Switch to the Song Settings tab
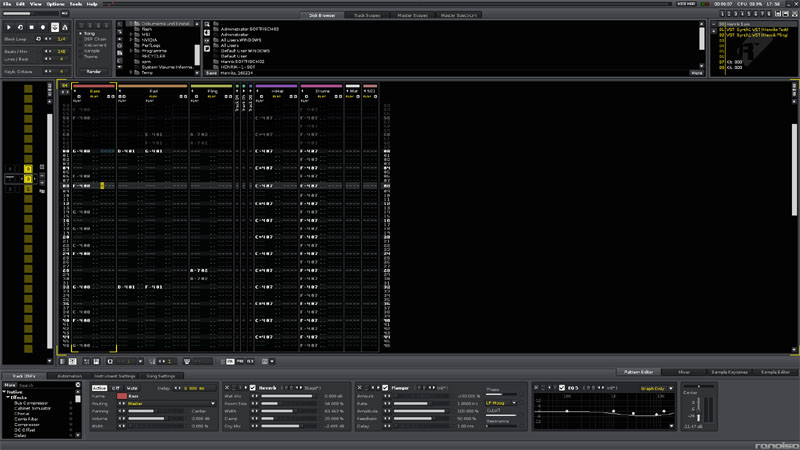The height and width of the screenshot is (450, 800). pyautogui.click(x=161, y=376)
